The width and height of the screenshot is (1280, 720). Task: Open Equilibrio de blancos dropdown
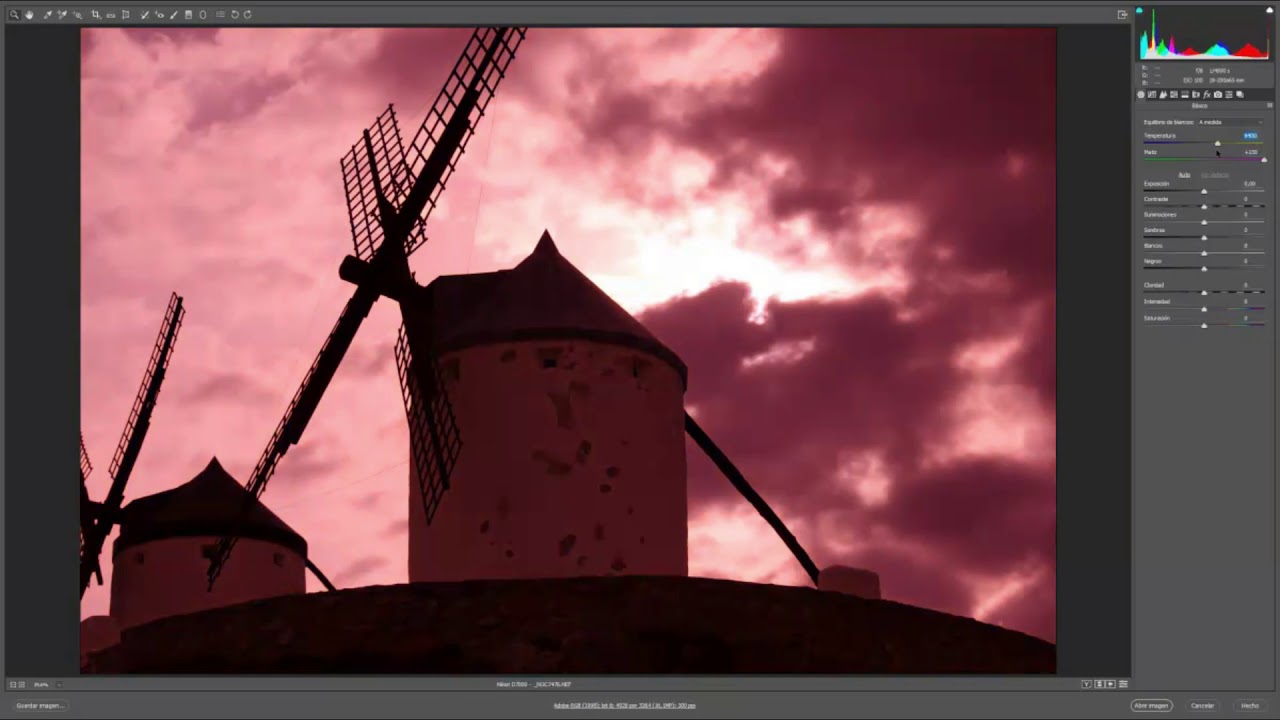point(1231,122)
